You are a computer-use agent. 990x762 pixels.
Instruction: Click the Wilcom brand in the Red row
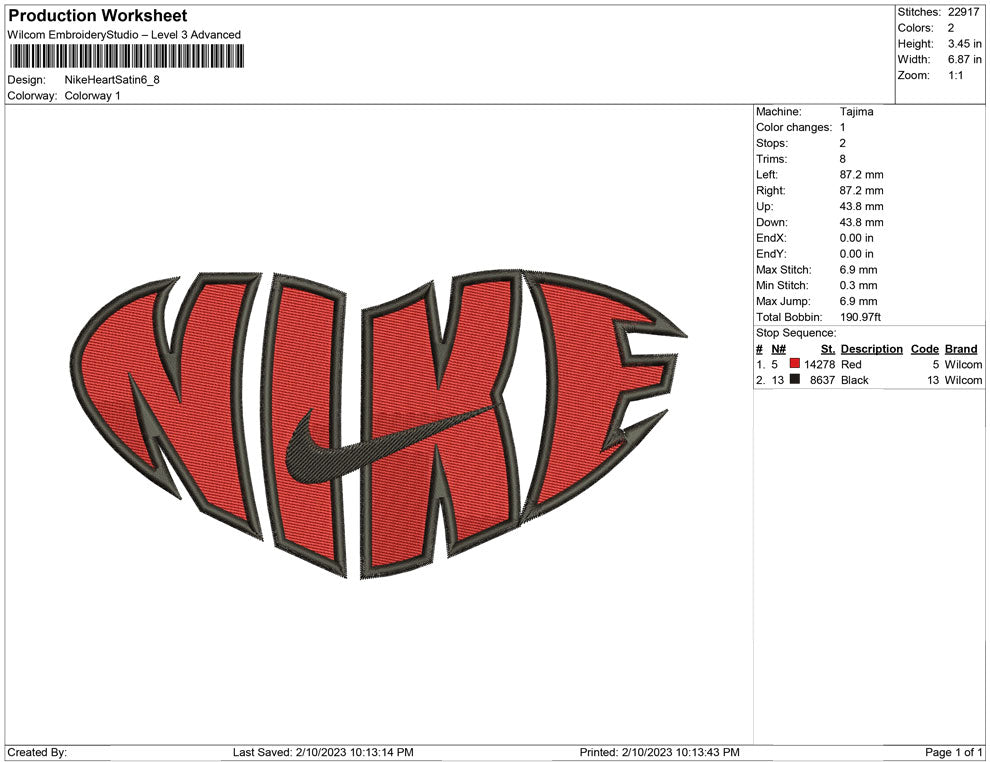pyautogui.click(x=963, y=364)
